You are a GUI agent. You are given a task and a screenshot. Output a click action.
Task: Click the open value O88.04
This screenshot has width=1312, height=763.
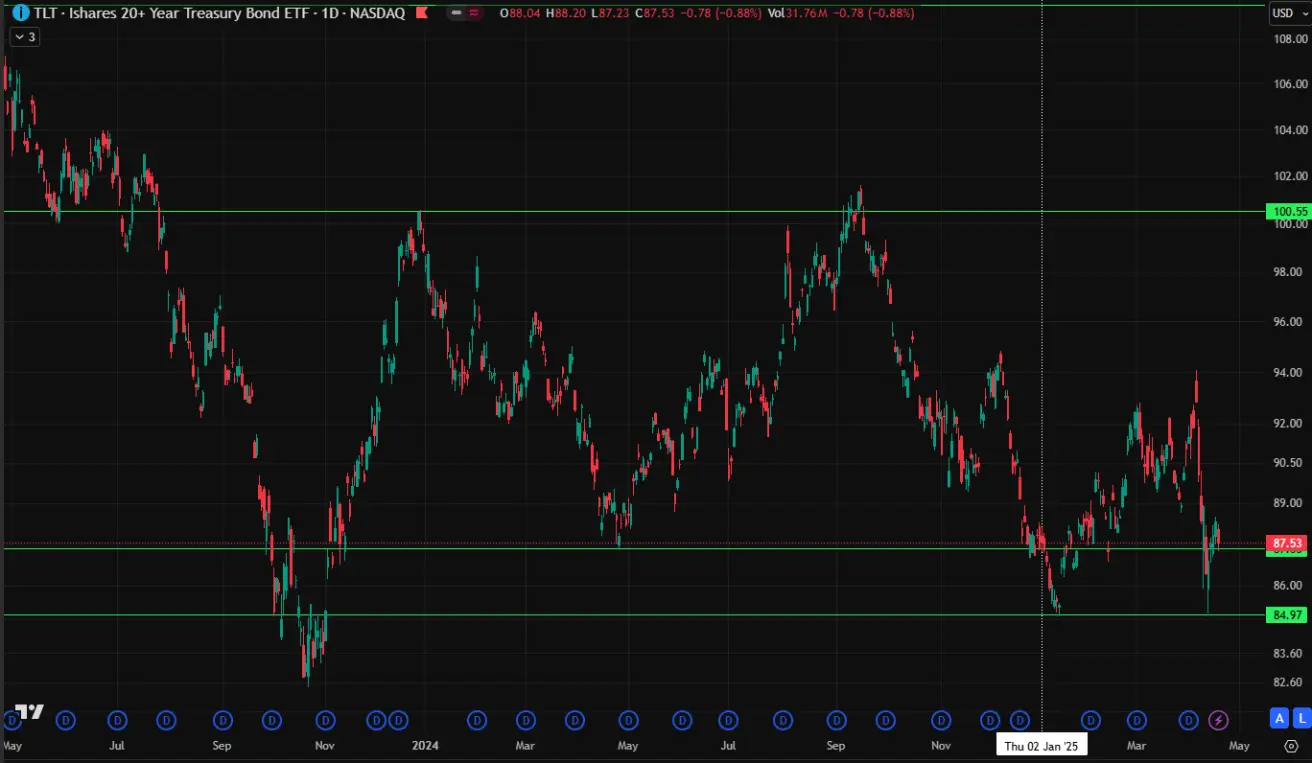point(520,13)
